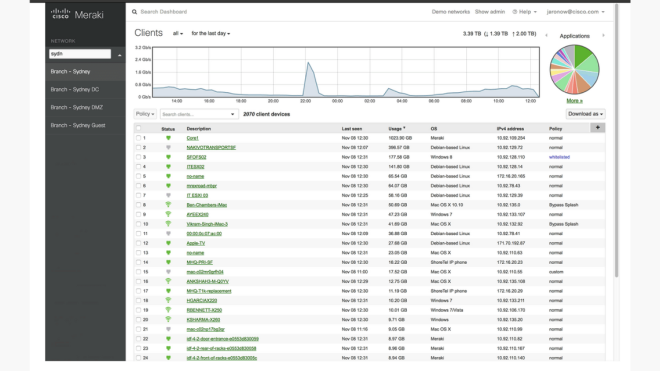Check the box for row 14 MHQ-PRI-SF
The height and width of the screenshot is (371, 660).
pos(138,262)
